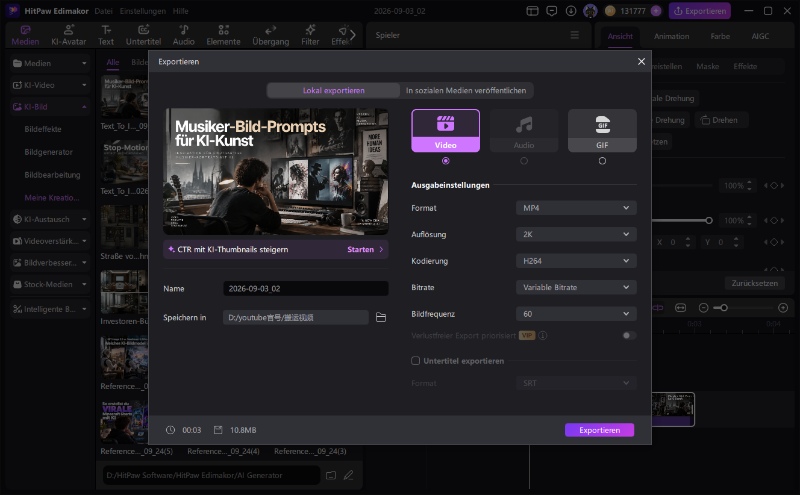
Task: Open the user avatar profile
Action: point(590,11)
